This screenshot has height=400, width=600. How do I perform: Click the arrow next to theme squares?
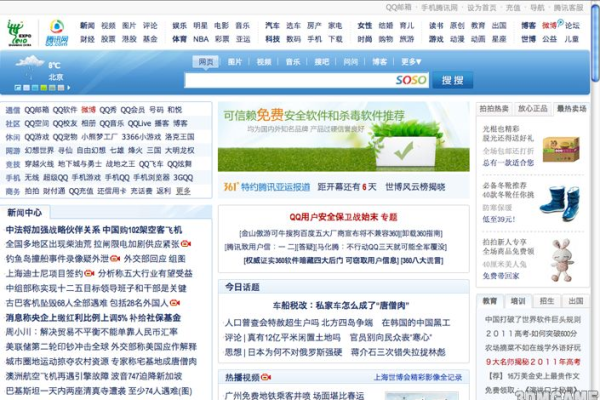click(68, 88)
